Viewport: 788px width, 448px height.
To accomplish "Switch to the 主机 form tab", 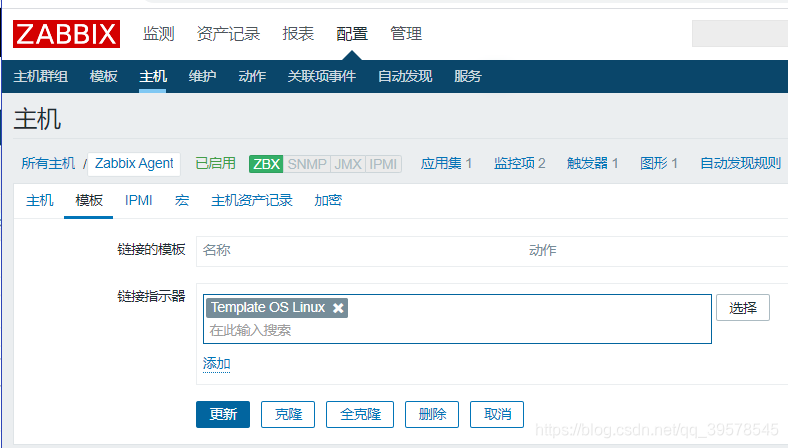I will pos(40,201).
